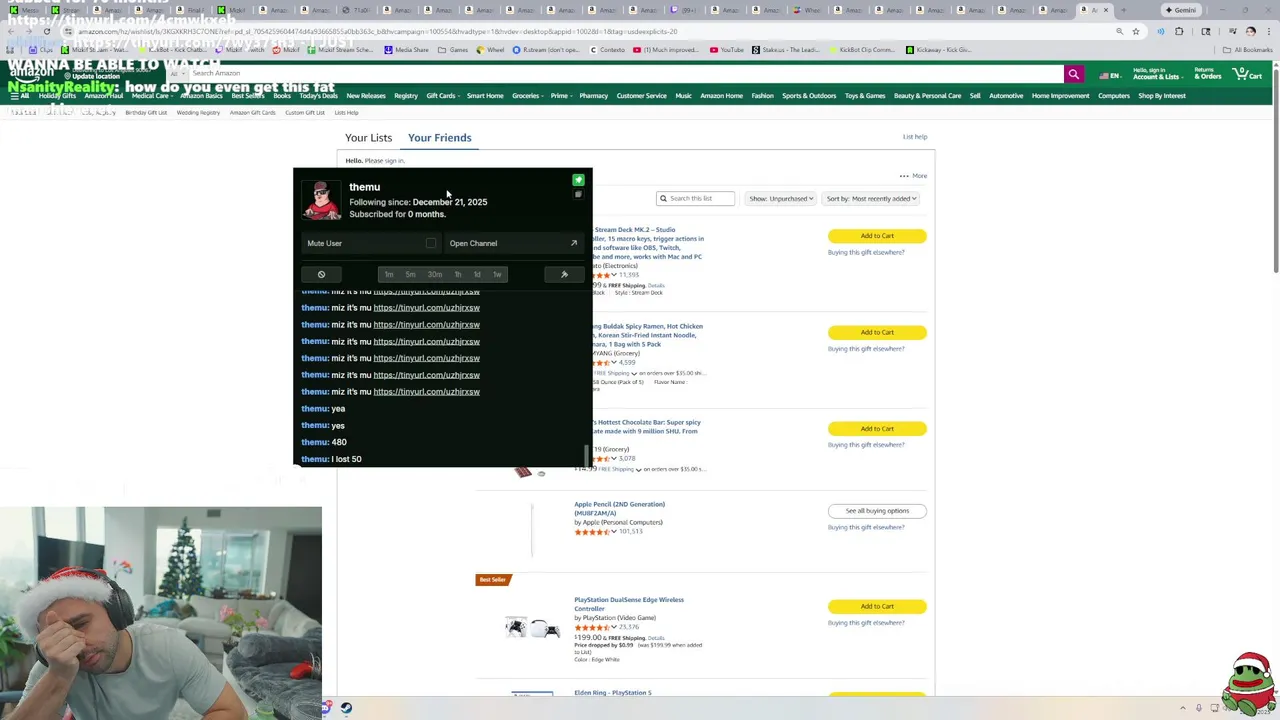Close the active Amazon tab
Image resolution: width=1280 pixels, height=720 pixels.
click(1107, 10)
